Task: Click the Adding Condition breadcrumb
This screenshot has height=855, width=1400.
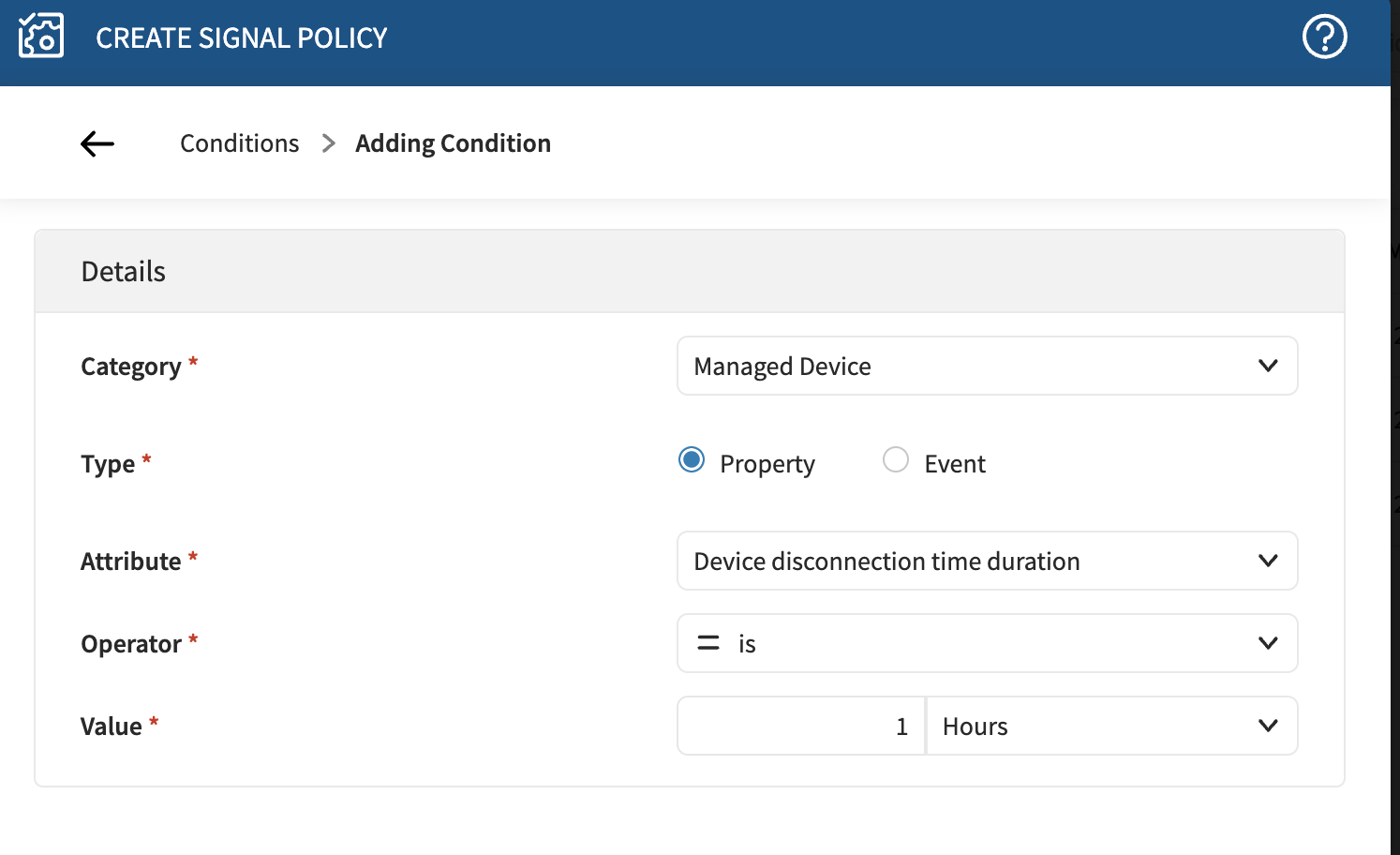Action: point(453,143)
